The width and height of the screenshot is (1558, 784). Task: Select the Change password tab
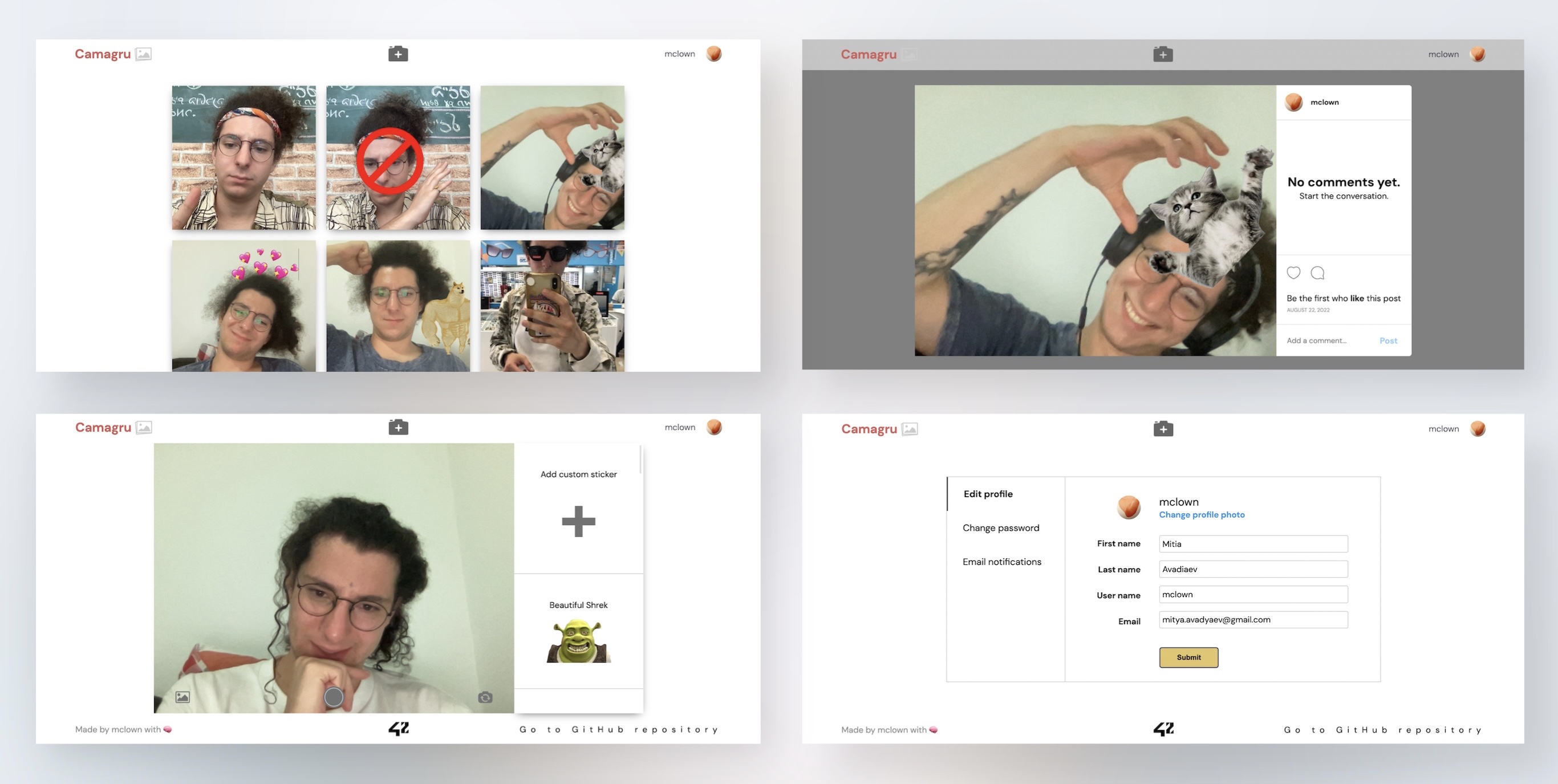pos(1000,527)
